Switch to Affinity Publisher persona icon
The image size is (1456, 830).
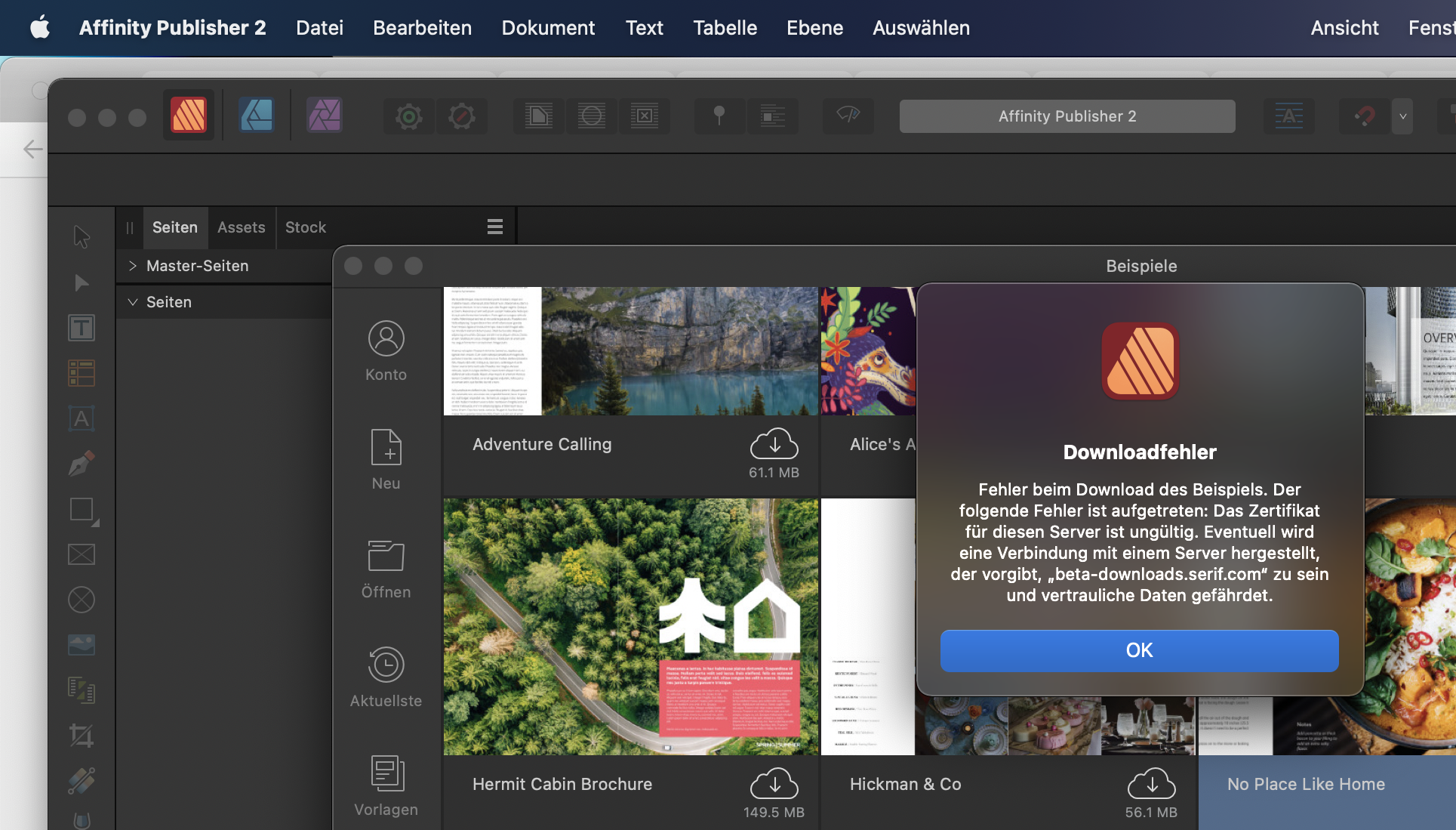(x=188, y=116)
